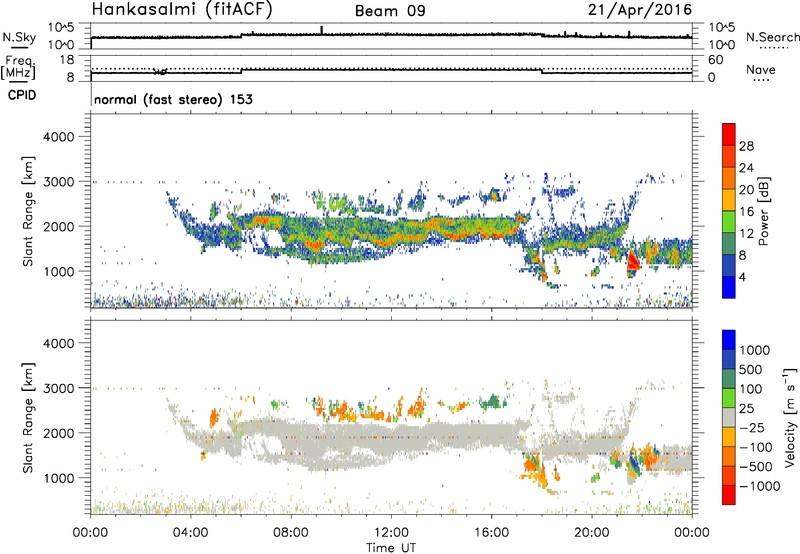Click the power panel Slant Range [km] label
800x554 pixels.
click(x=29, y=211)
